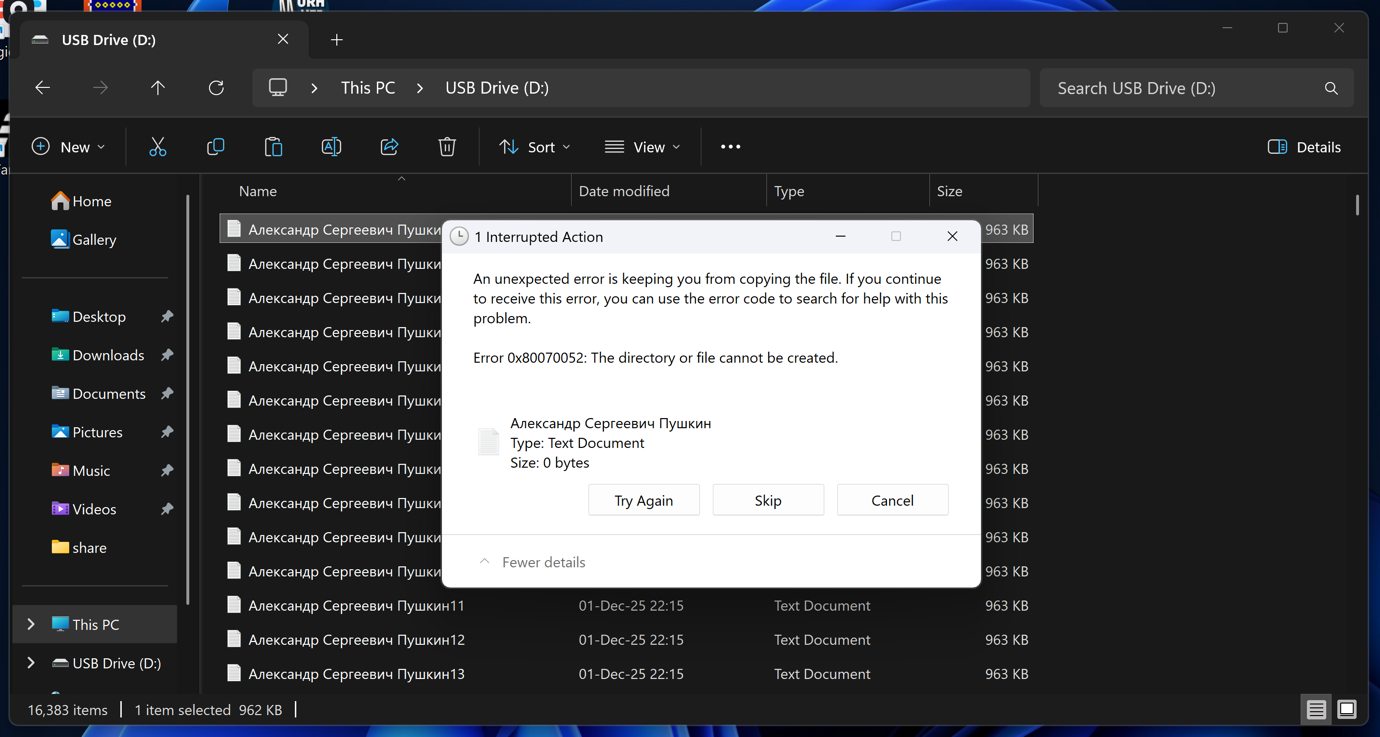Focus the Search USB Drive (D:) field
The height and width of the screenshot is (737, 1380).
pos(1197,88)
